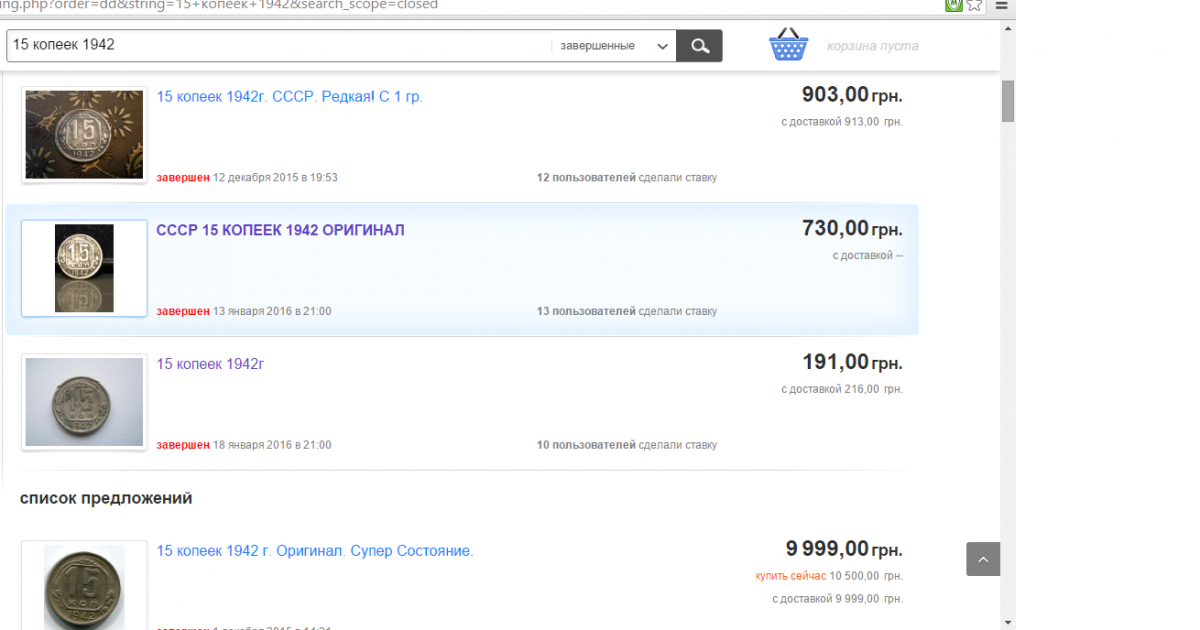Open the browser hamburger menu
Viewport: 1200px width, 630px height.
tap(1001, 5)
